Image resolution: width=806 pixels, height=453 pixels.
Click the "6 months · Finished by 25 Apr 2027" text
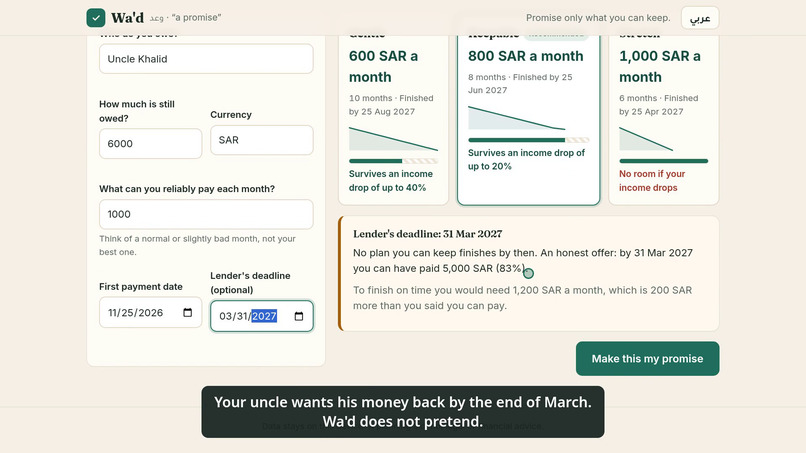tap(658, 105)
